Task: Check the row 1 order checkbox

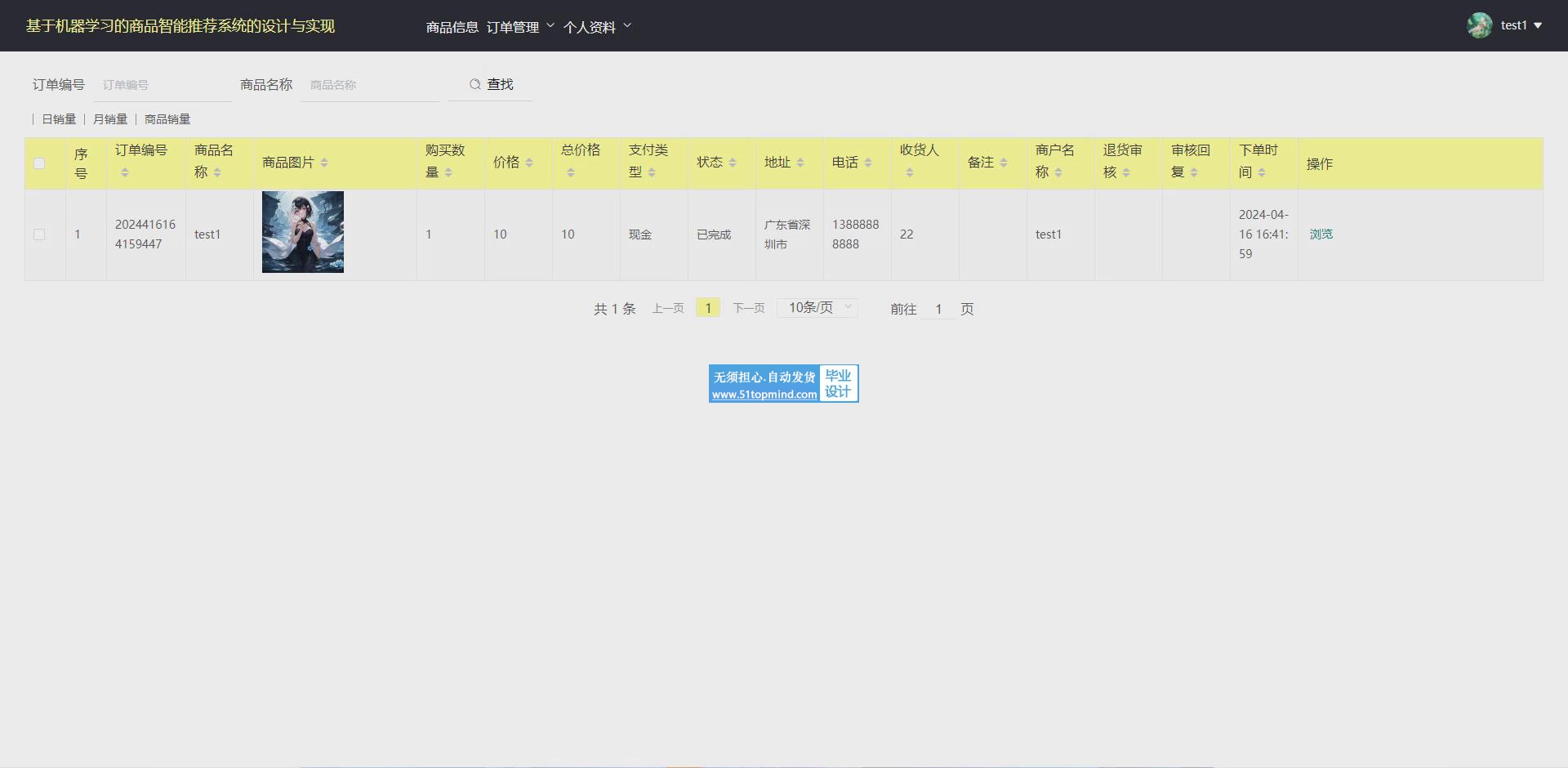Action: pyautogui.click(x=39, y=234)
